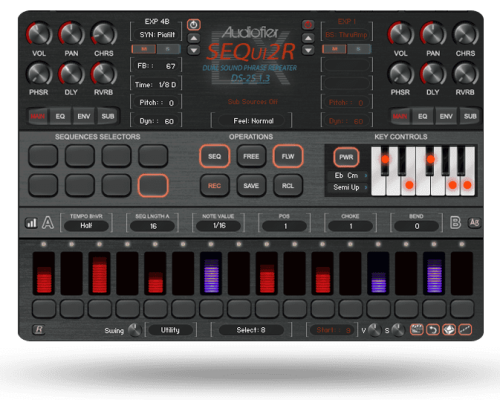Screen dimensions: 500x400
Task: Adjust the right DLY knob
Action: 433,74
